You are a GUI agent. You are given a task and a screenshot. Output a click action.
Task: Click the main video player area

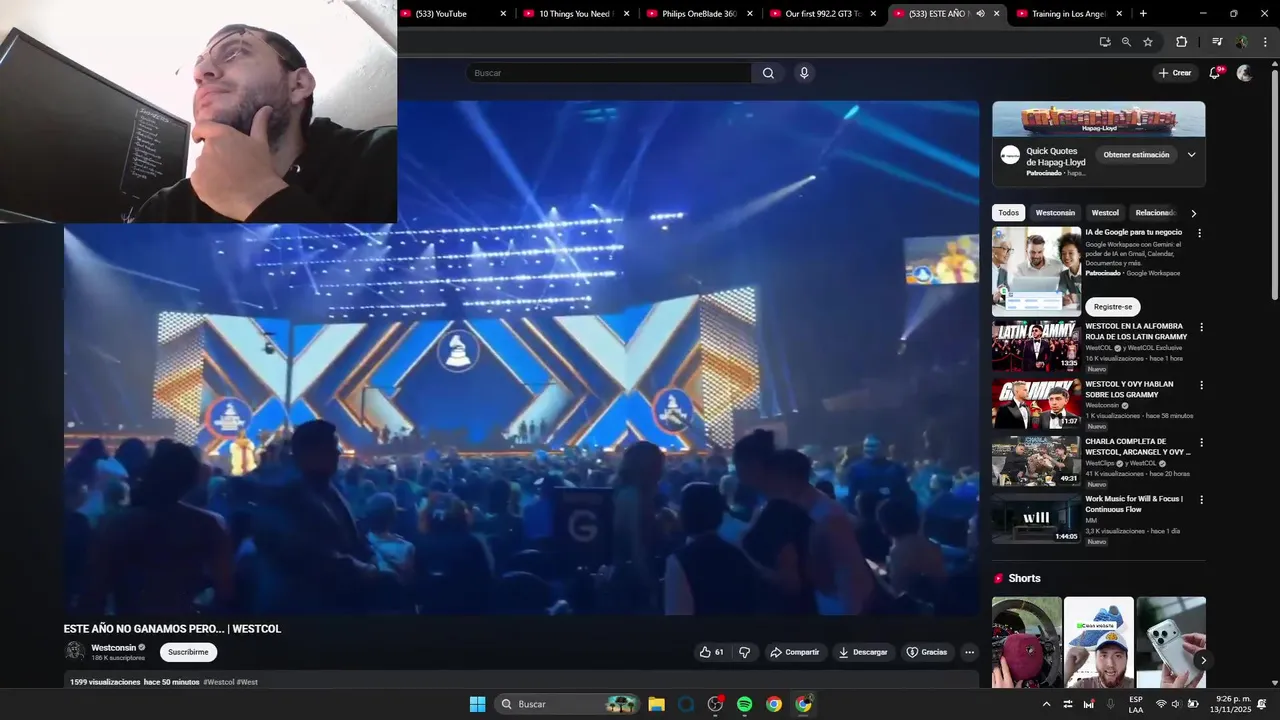(x=521, y=358)
